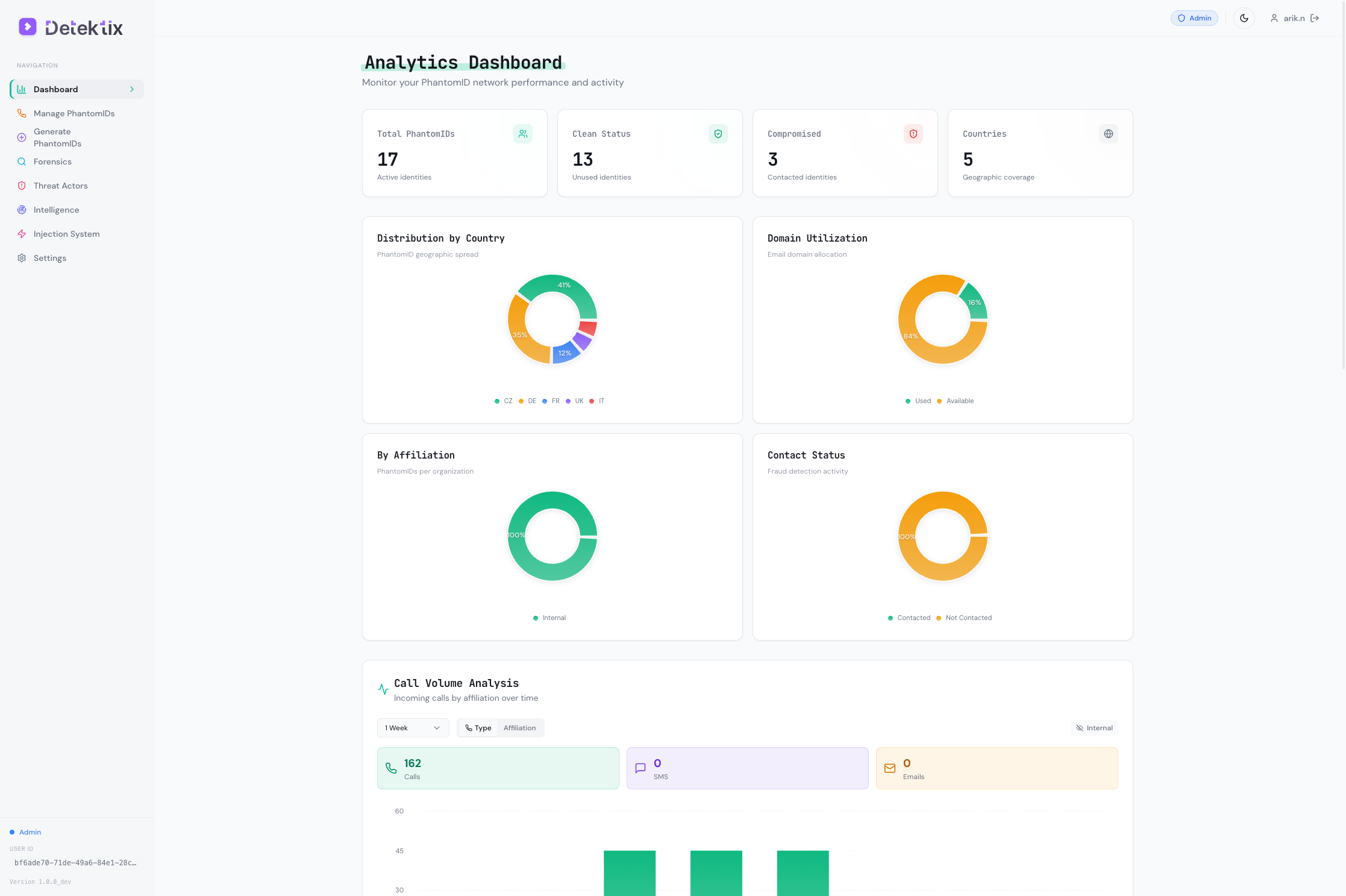
Task: Click the Admin badge at top right
Action: click(1194, 18)
